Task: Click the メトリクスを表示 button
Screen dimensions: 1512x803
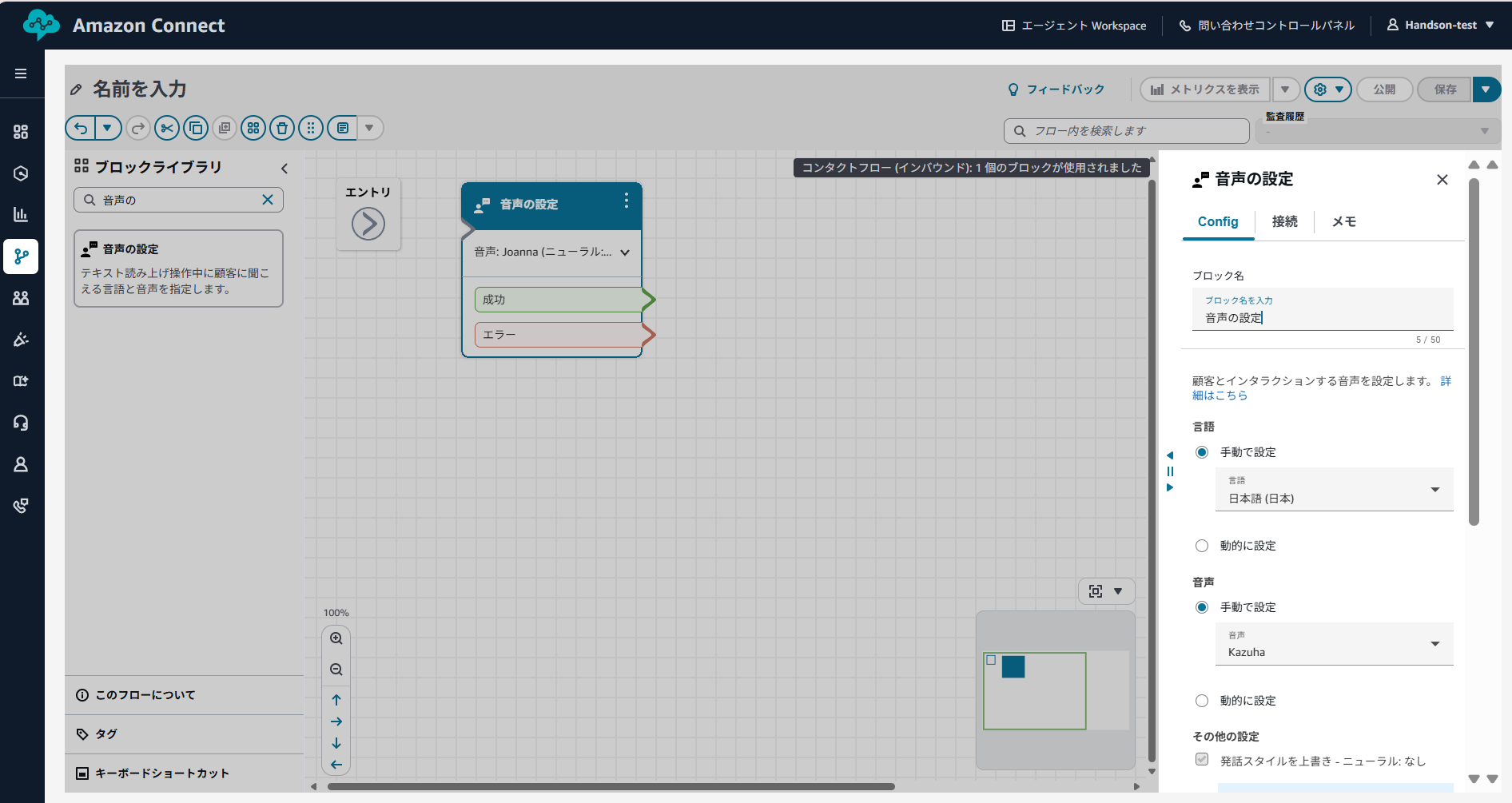Action: pos(1205,89)
